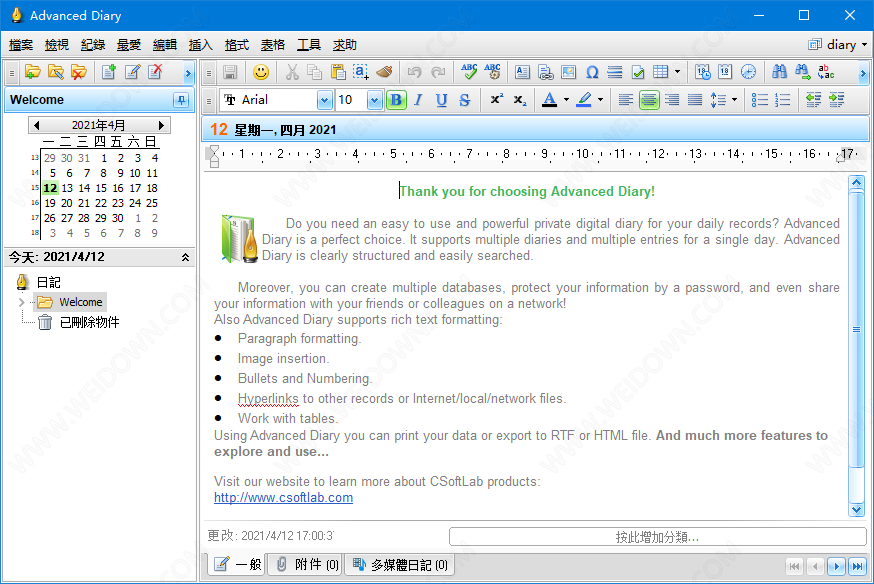Apply font color A swatch

point(550,100)
